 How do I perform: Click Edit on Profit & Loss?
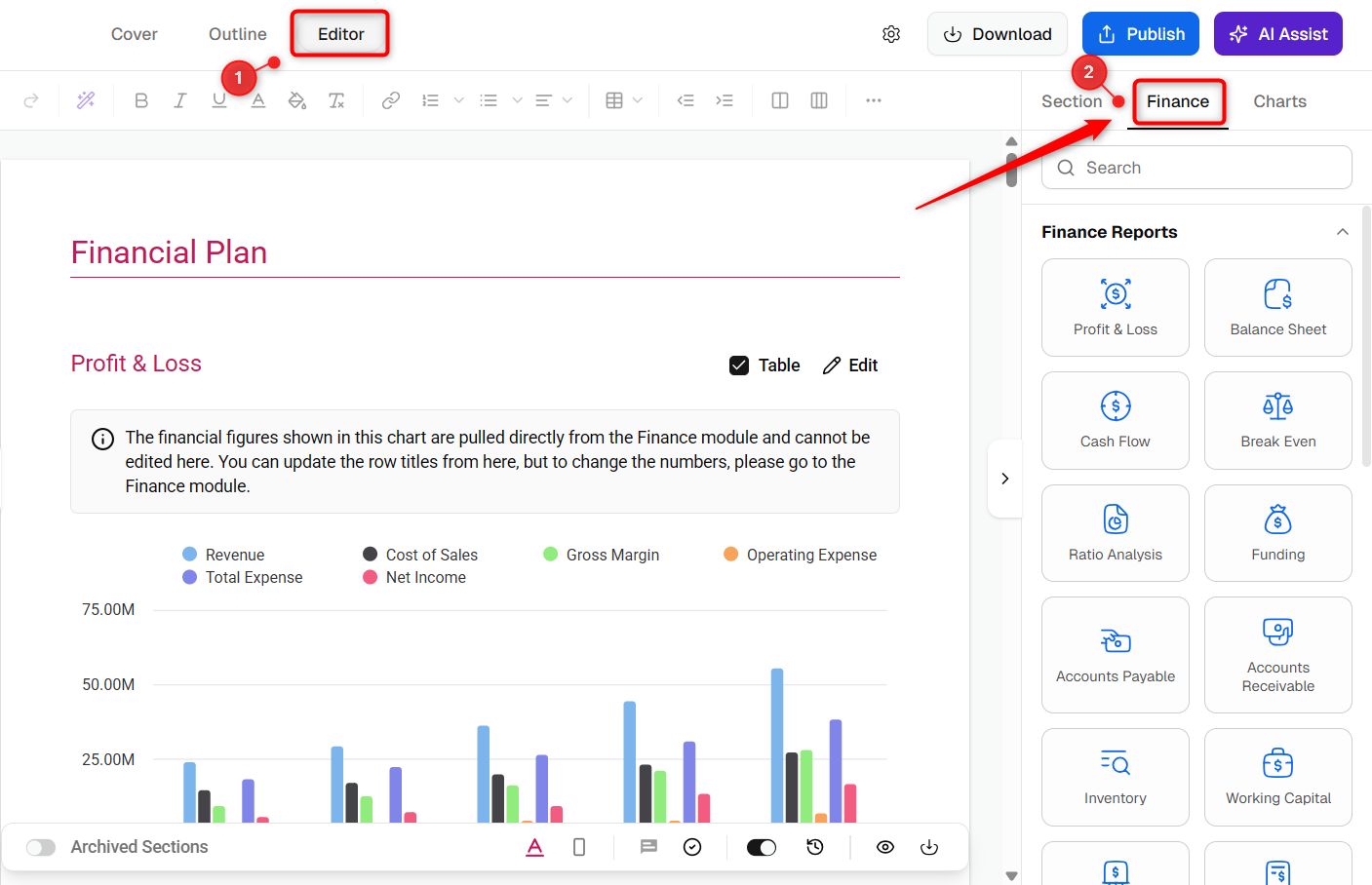850,366
